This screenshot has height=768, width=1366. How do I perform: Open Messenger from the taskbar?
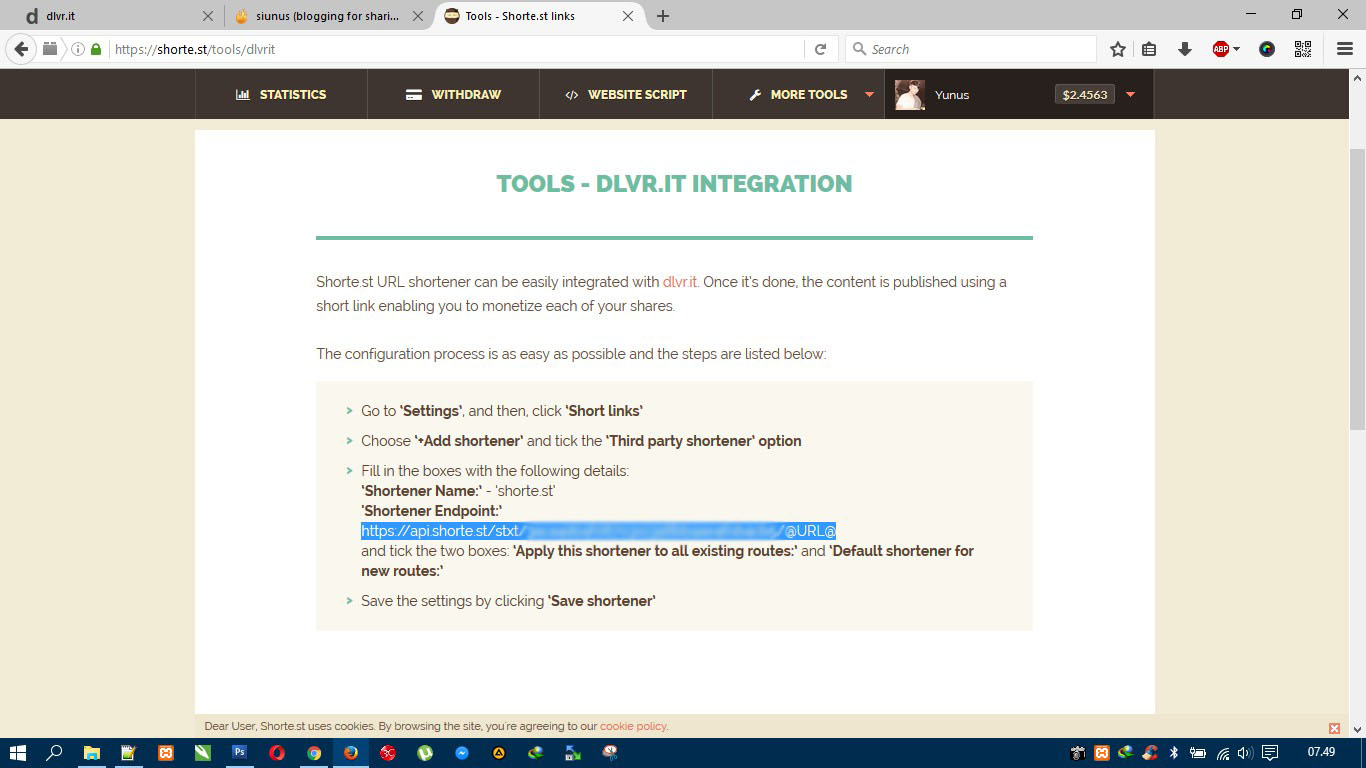click(x=462, y=753)
